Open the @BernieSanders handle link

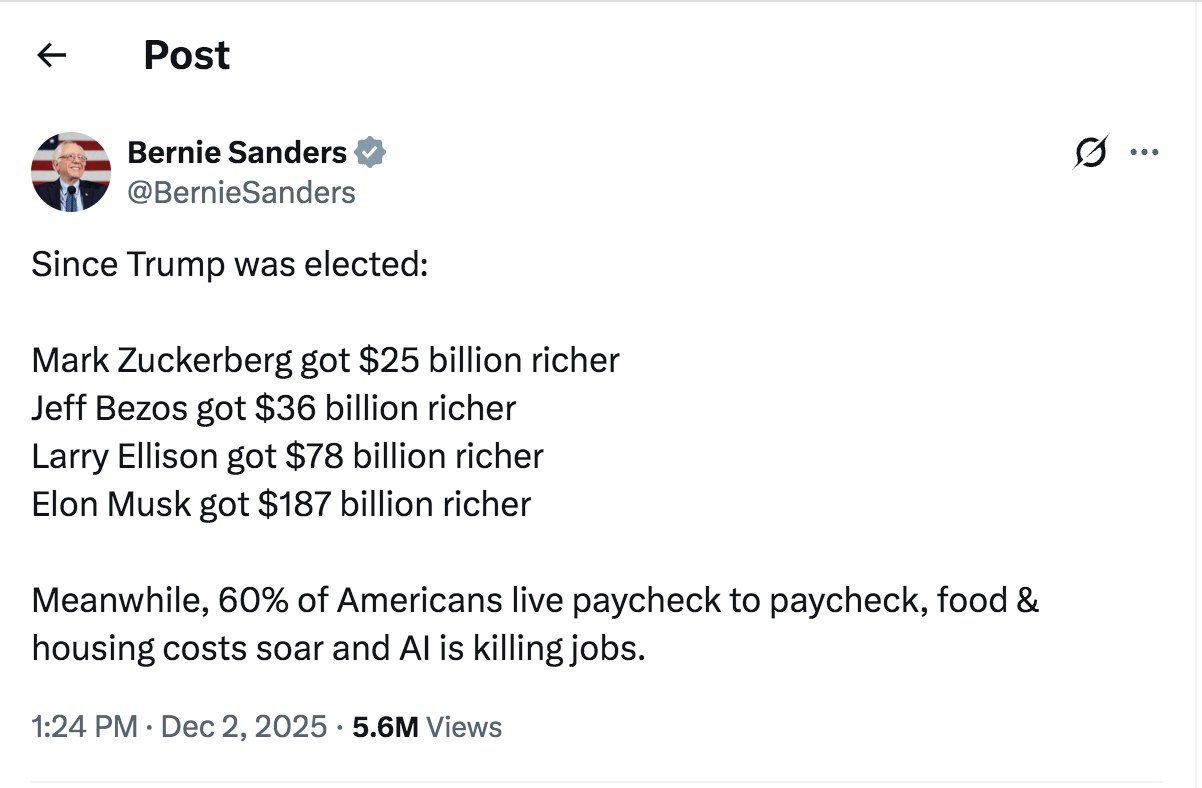[241, 191]
